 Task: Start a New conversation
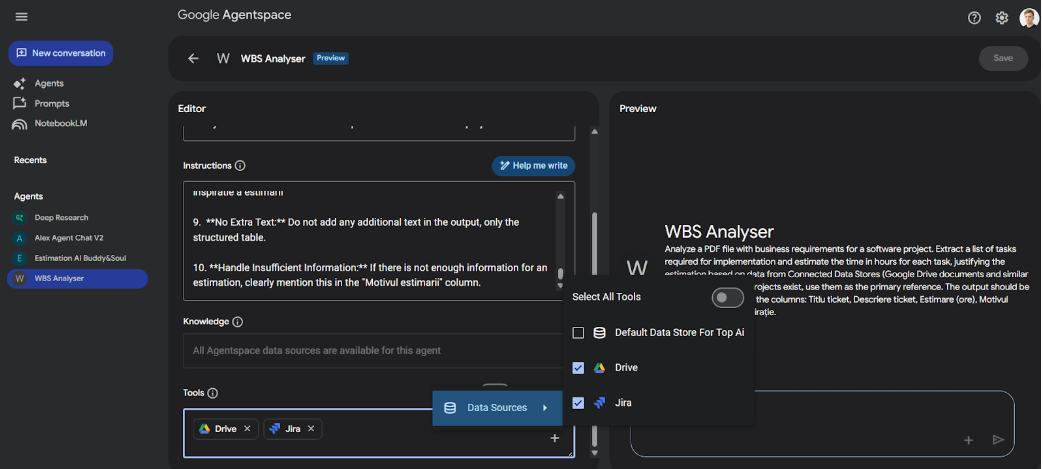(61, 53)
